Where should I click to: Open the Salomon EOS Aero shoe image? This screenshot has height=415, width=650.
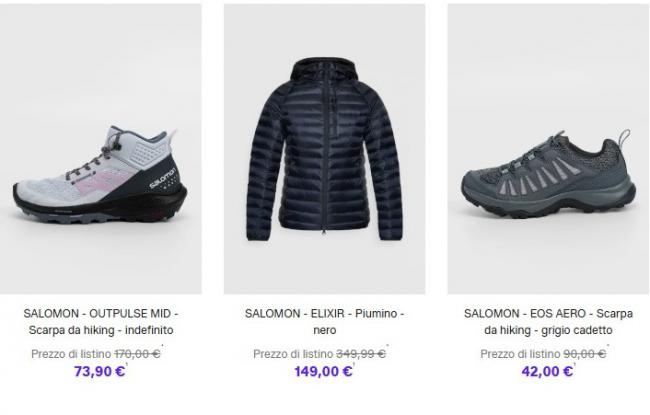pos(548,149)
